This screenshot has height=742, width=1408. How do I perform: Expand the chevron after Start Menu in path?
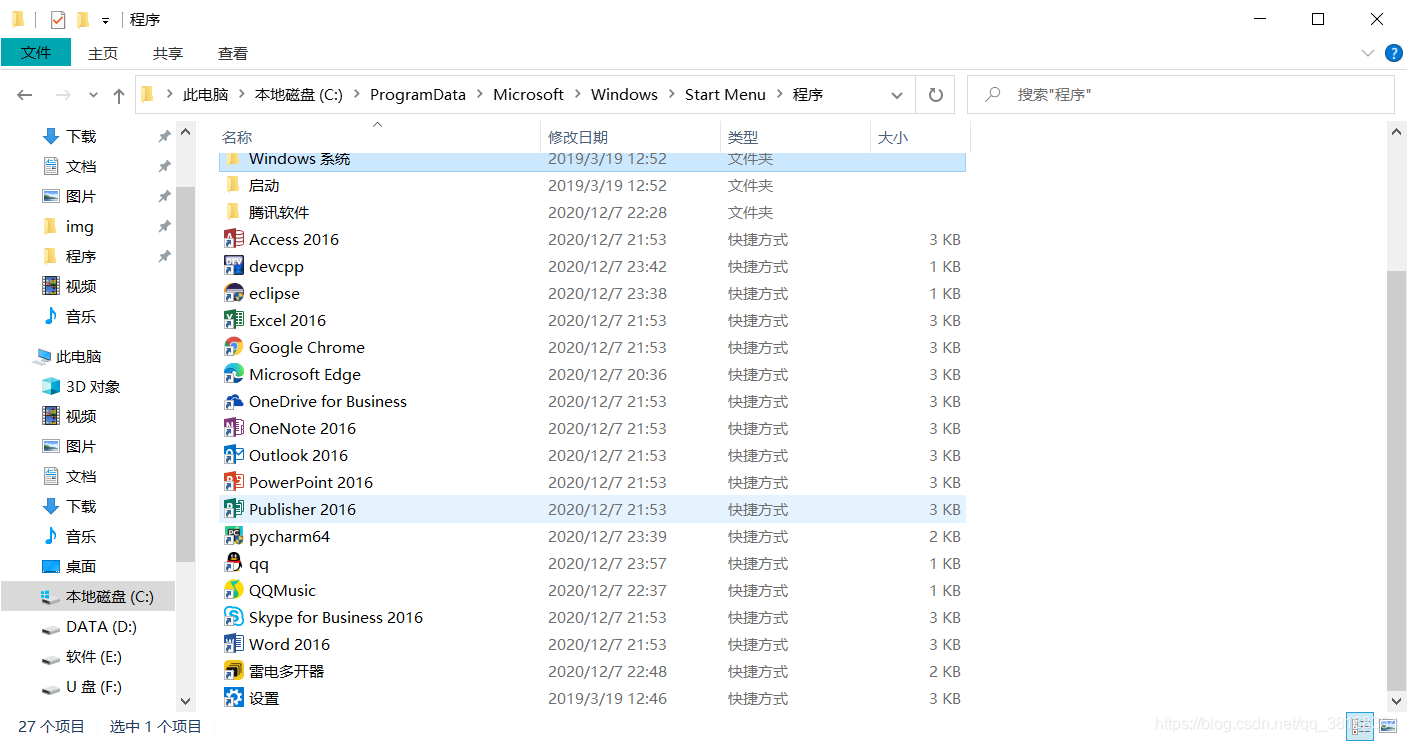pos(779,94)
